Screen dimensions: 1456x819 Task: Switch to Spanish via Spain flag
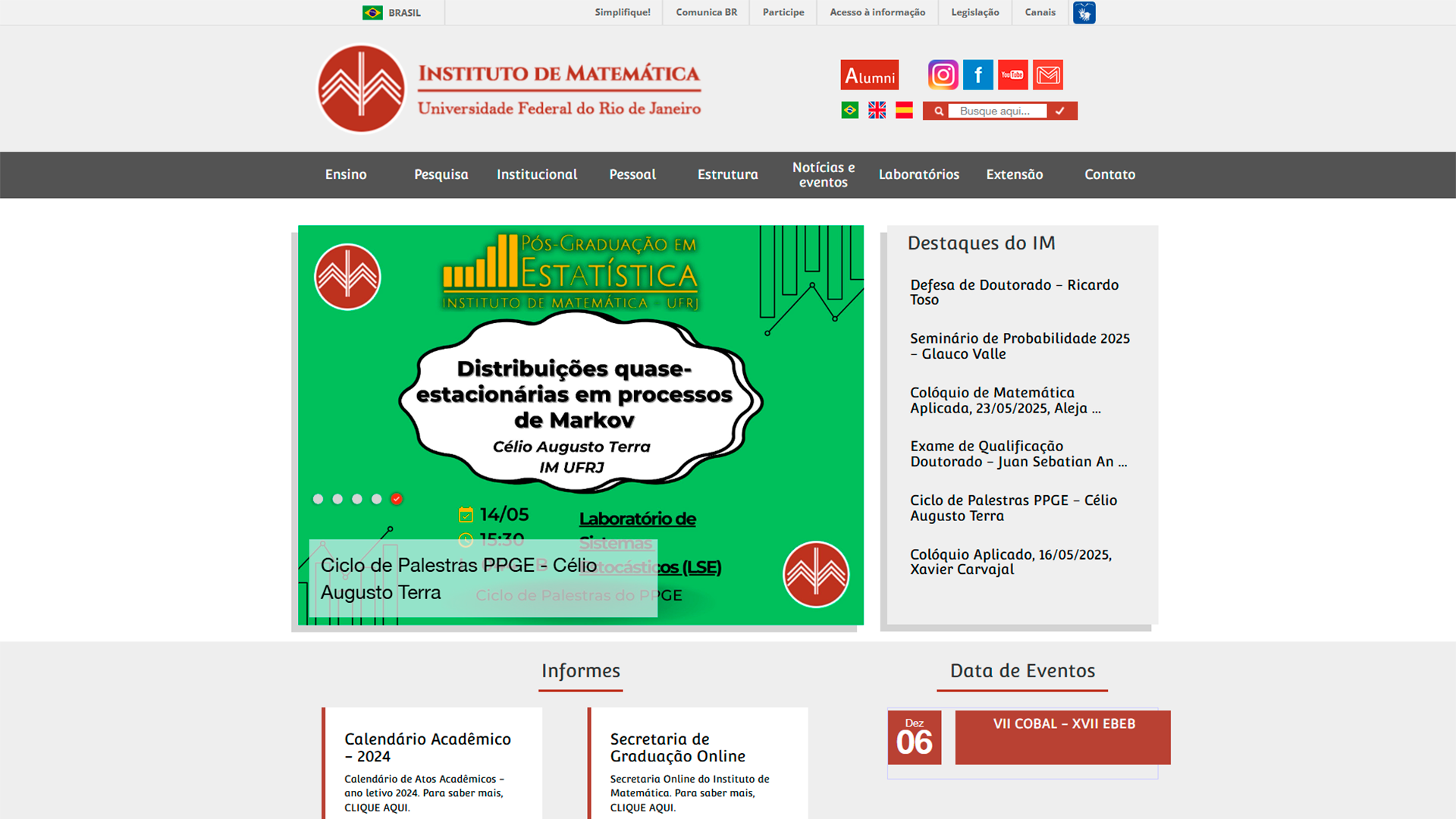click(904, 111)
